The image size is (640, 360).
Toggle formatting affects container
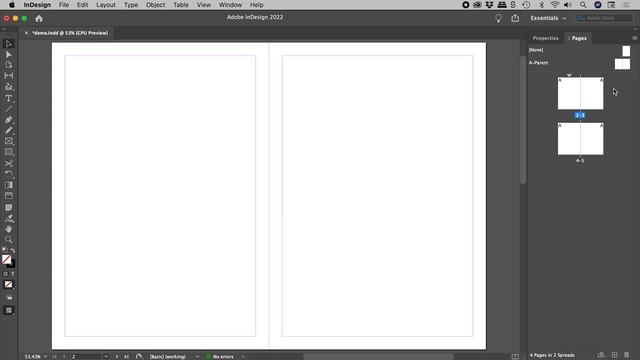[x=6, y=274]
